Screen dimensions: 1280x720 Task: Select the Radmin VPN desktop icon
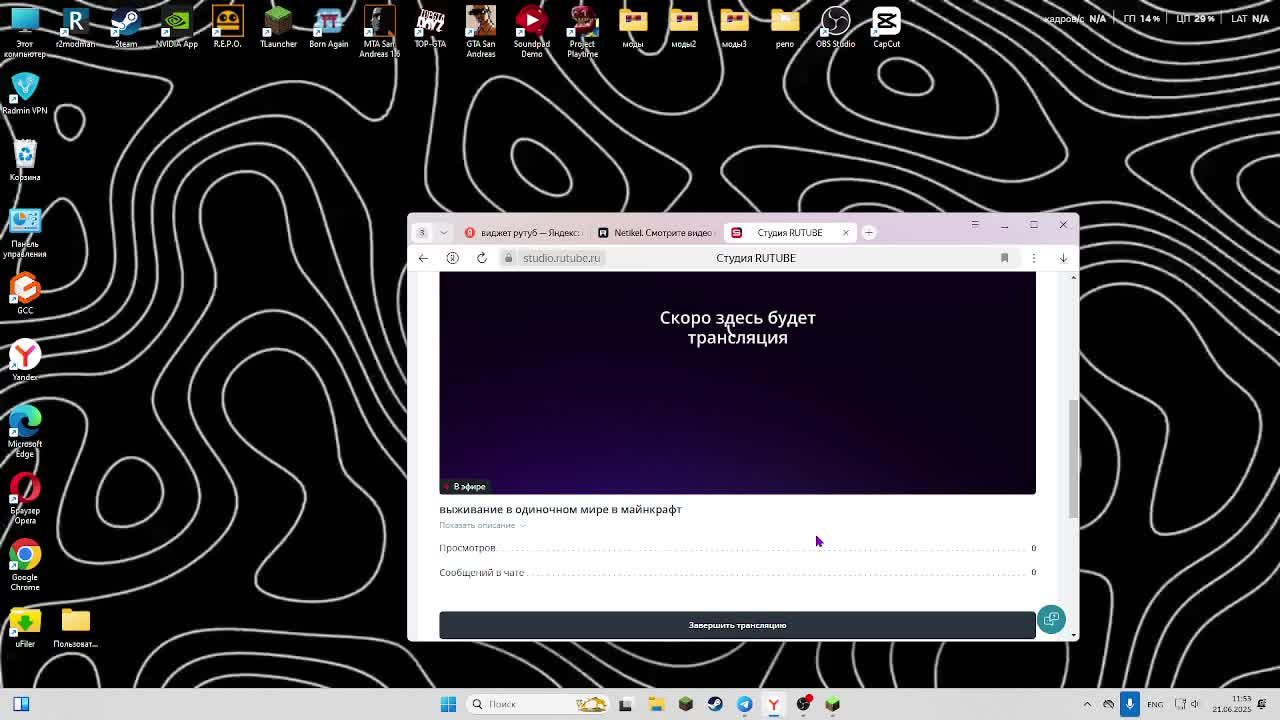click(x=25, y=94)
